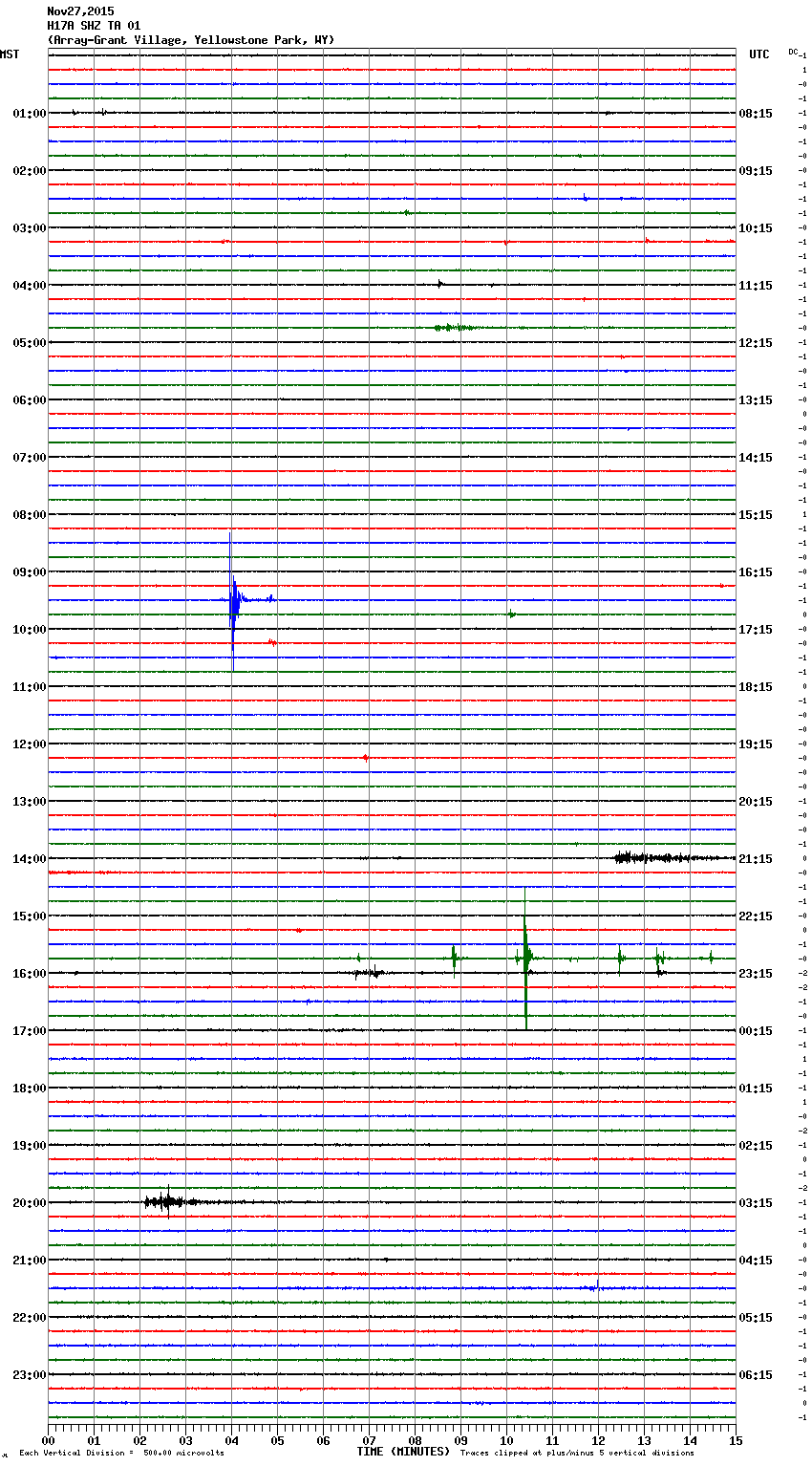The width and height of the screenshot is (812, 1466).
Task: Click the 03:15 UTC time label
Action: 756,1203
